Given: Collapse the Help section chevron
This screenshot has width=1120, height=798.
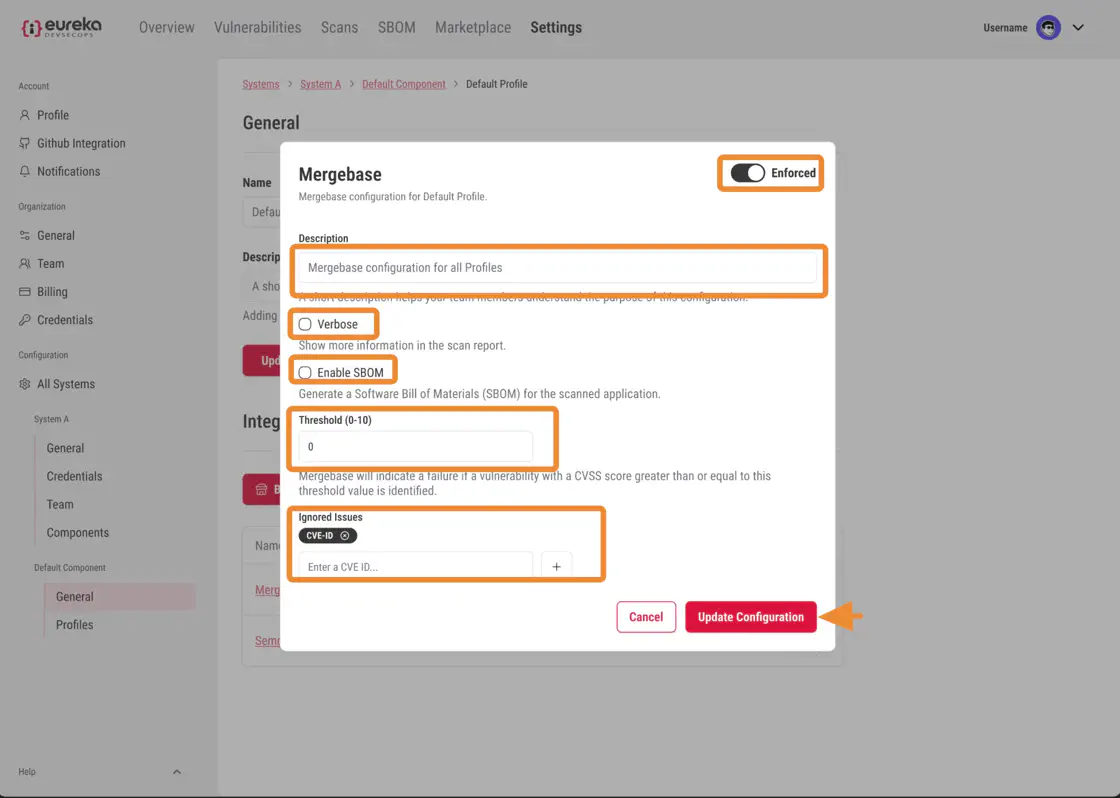Looking at the screenshot, I should [x=177, y=772].
